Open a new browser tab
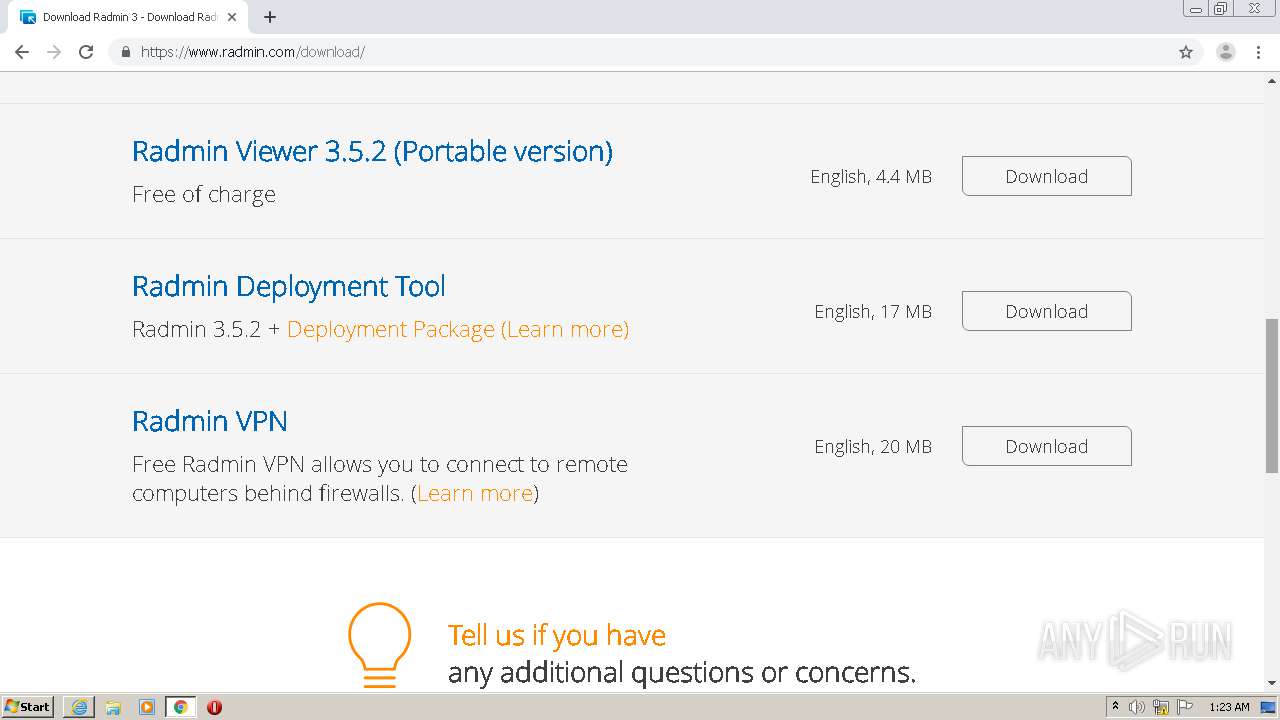The image size is (1280, 720). [270, 17]
